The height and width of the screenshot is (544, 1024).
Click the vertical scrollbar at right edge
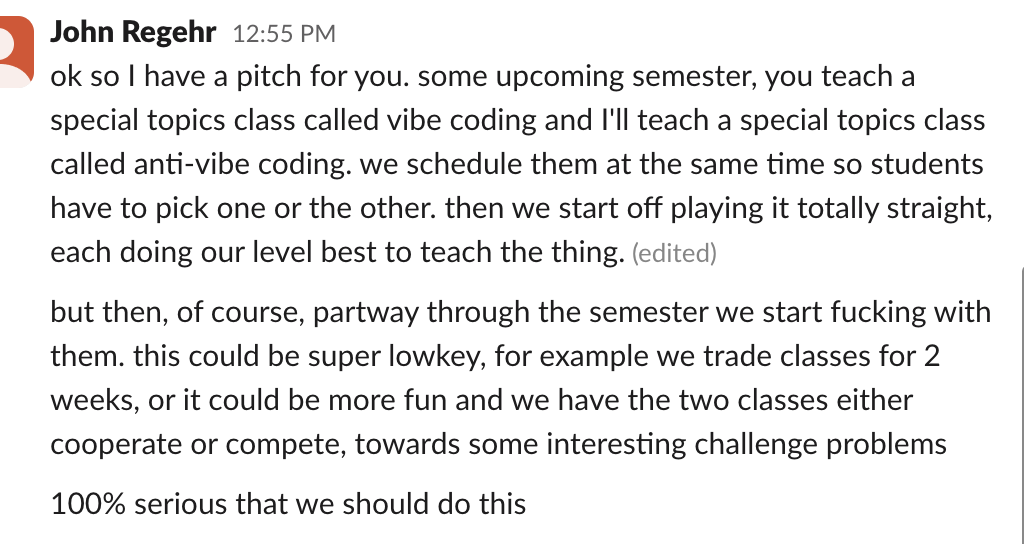[x=1020, y=400]
